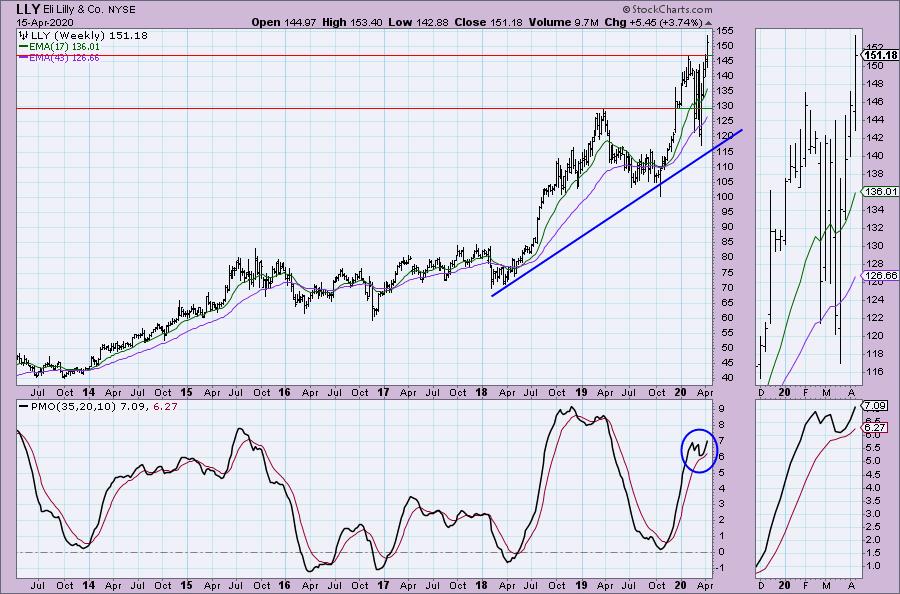Click the Volume 9.7M value
The width and height of the screenshot is (900, 594).
pyautogui.click(x=563, y=22)
